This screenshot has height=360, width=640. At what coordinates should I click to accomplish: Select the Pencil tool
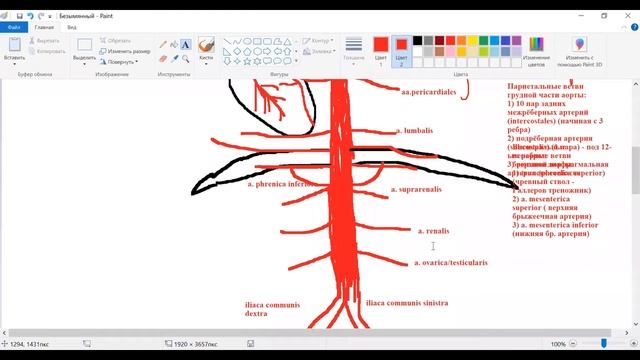point(163,44)
